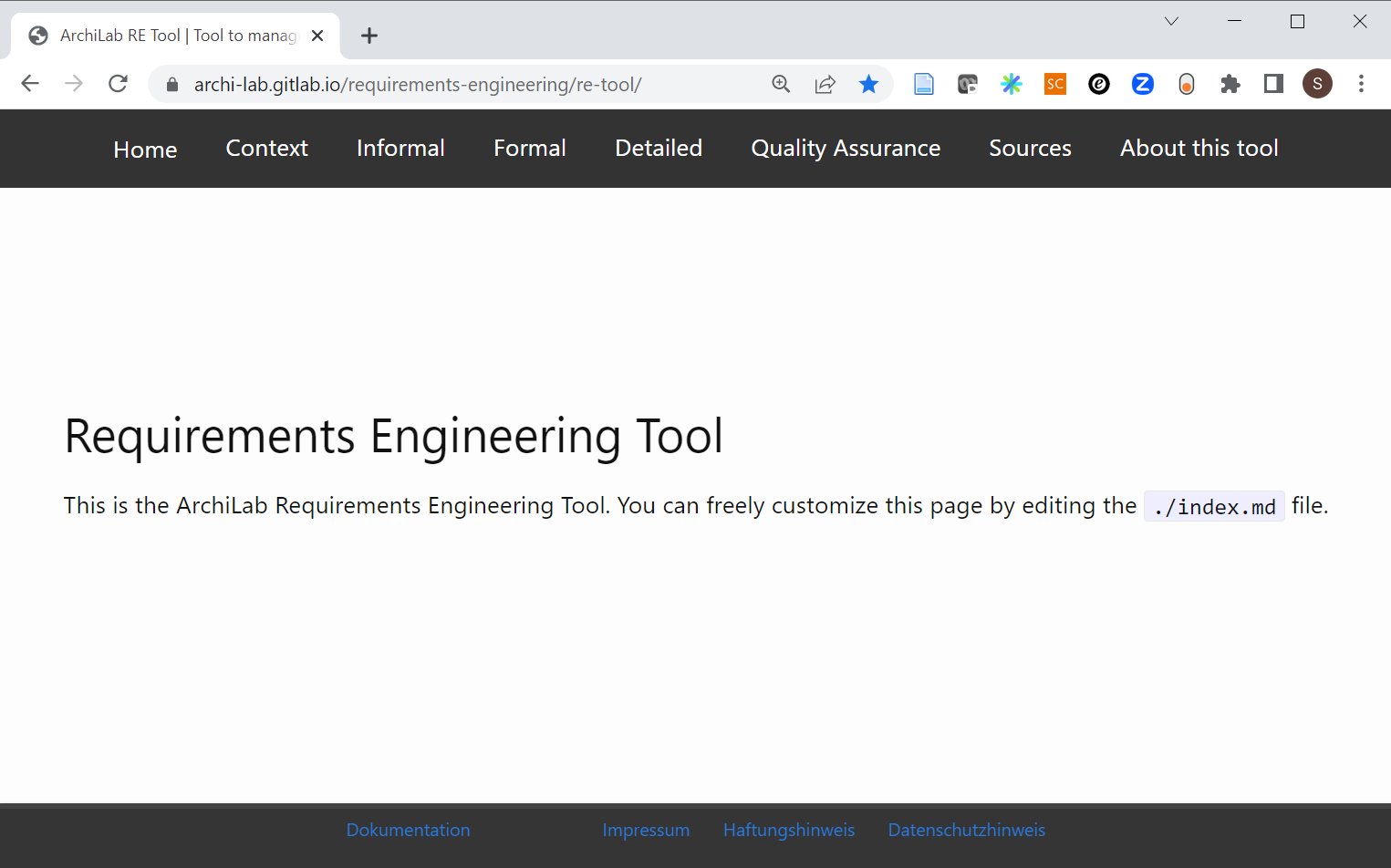This screenshot has height=868, width=1391.
Task: Open the black circular e extension
Action: (x=1099, y=84)
